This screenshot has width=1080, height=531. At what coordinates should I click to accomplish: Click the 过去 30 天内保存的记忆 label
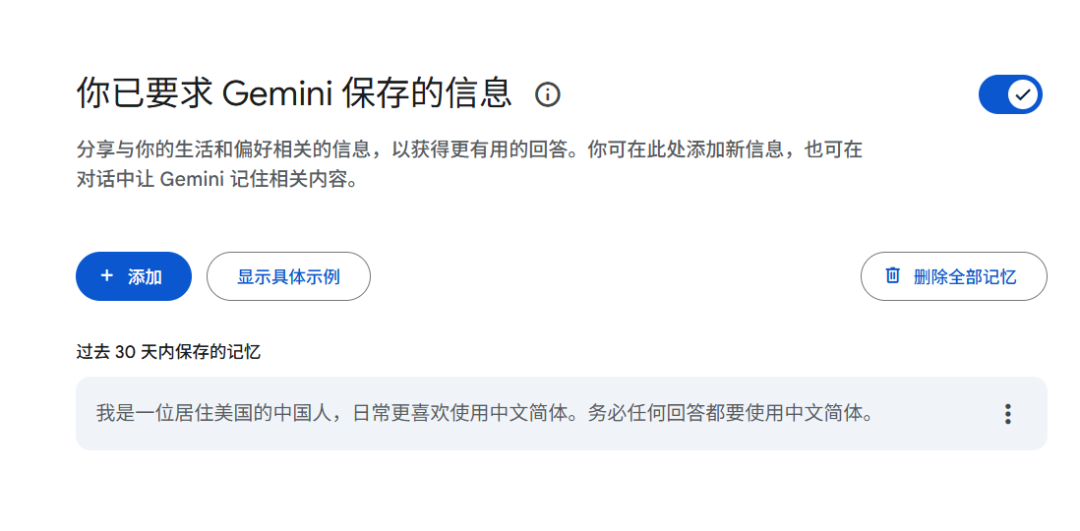click(x=168, y=353)
